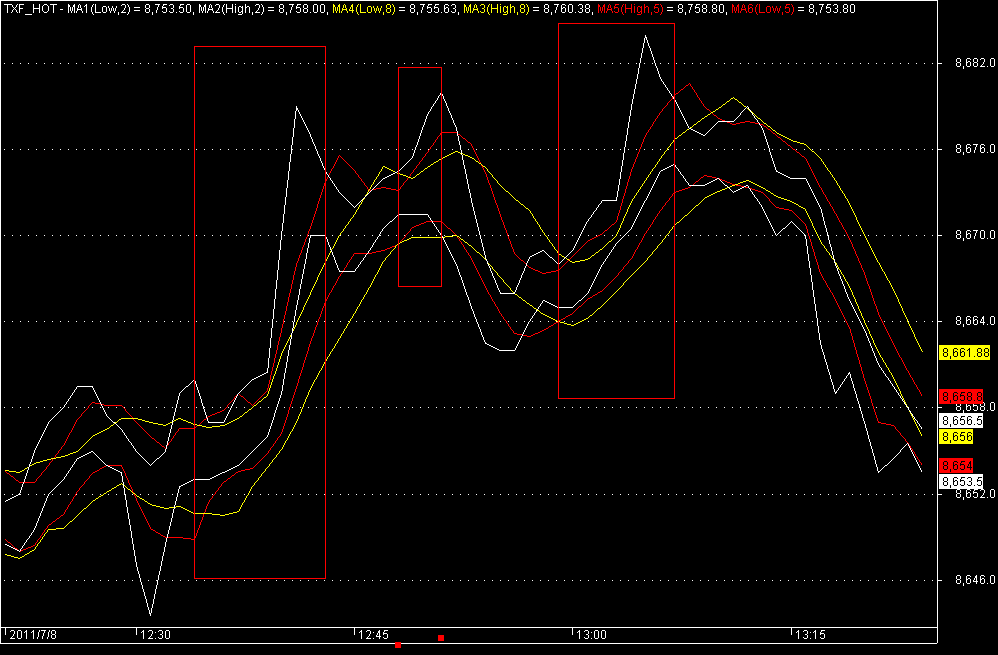Viewport: 998px width, 655px height.
Task: Click the 12:30 time axis label
Action: pyautogui.click(x=155, y=635)
